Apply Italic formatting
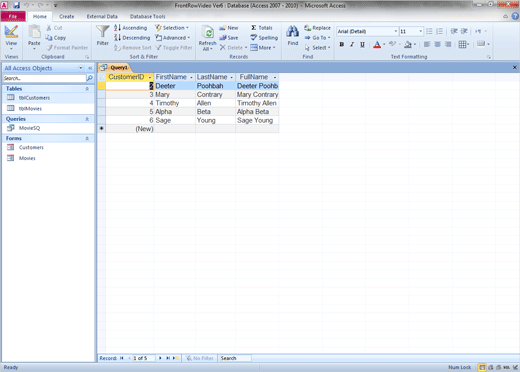 click(352, 44)
